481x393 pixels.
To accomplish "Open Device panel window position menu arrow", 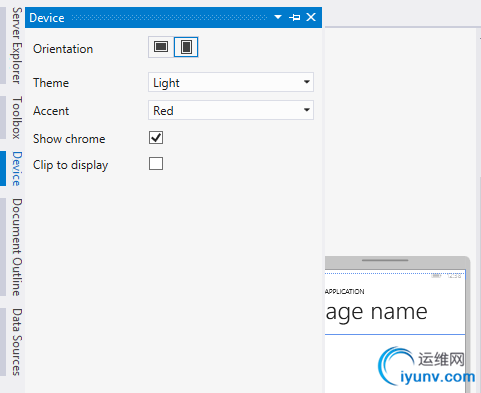I will (x=278, y=17).
